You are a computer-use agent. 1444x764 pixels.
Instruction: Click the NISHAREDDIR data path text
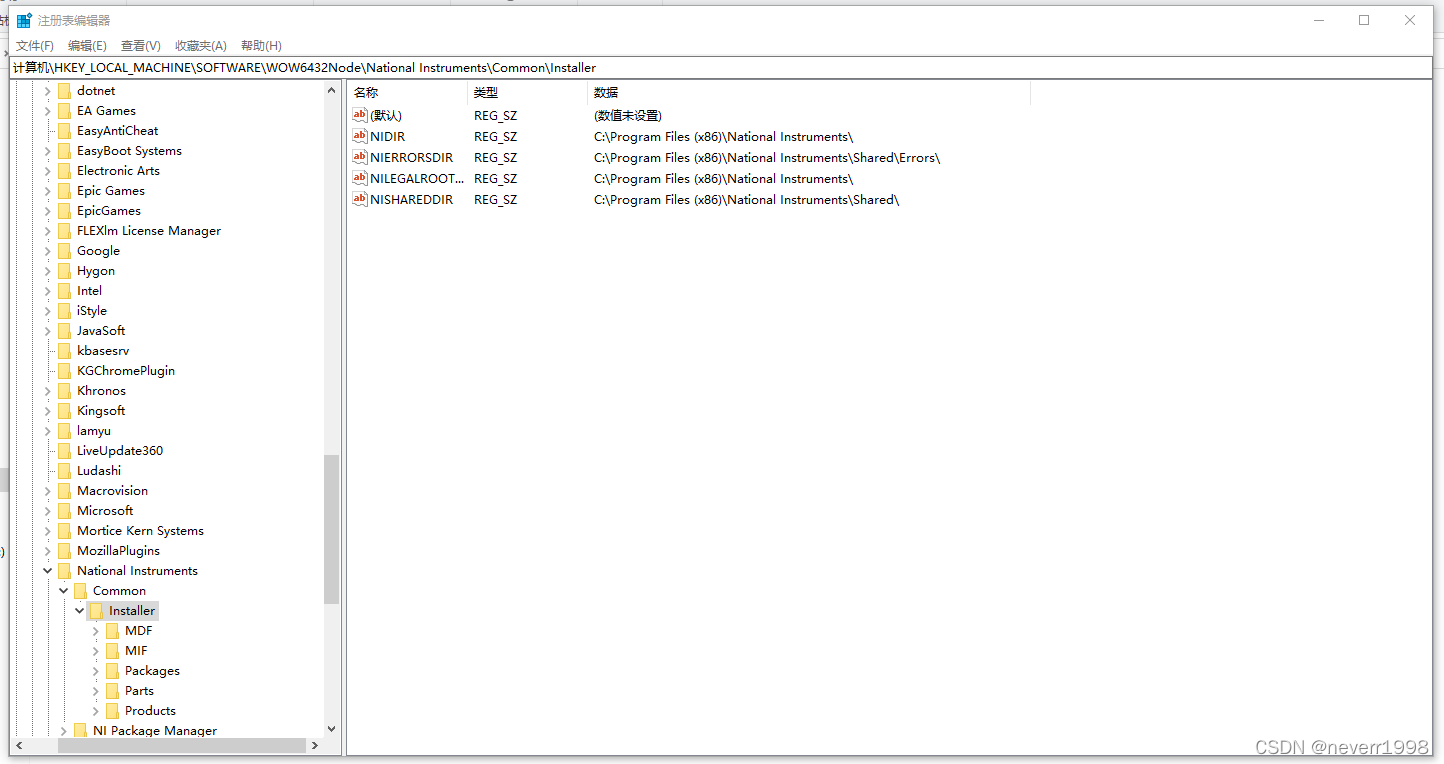[746, 199]
